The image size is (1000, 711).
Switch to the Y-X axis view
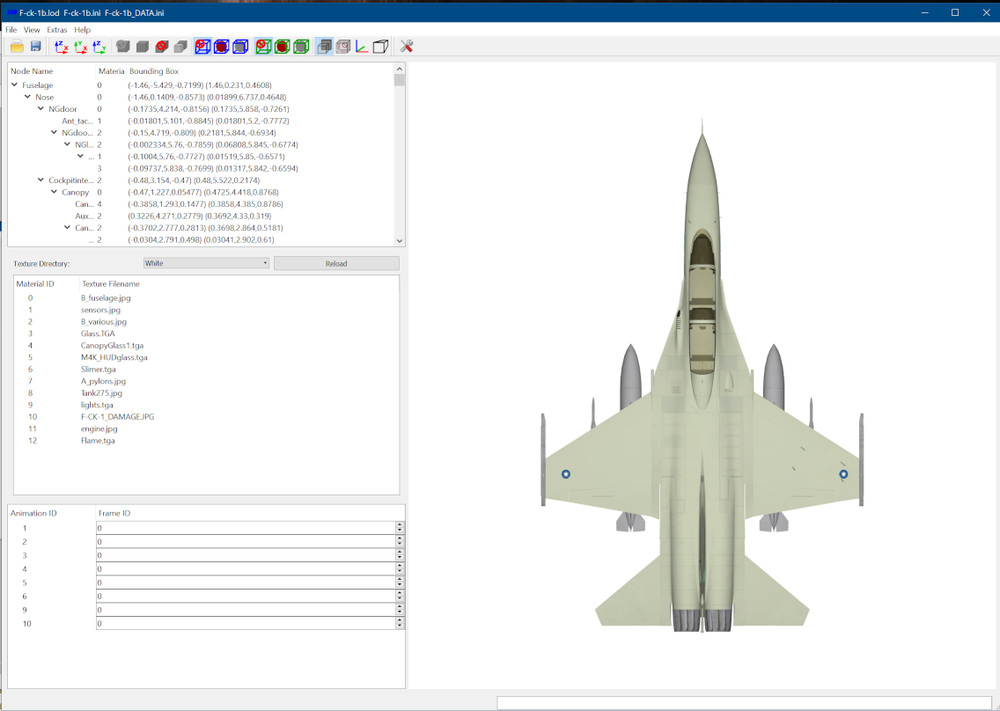click(81, 47)
